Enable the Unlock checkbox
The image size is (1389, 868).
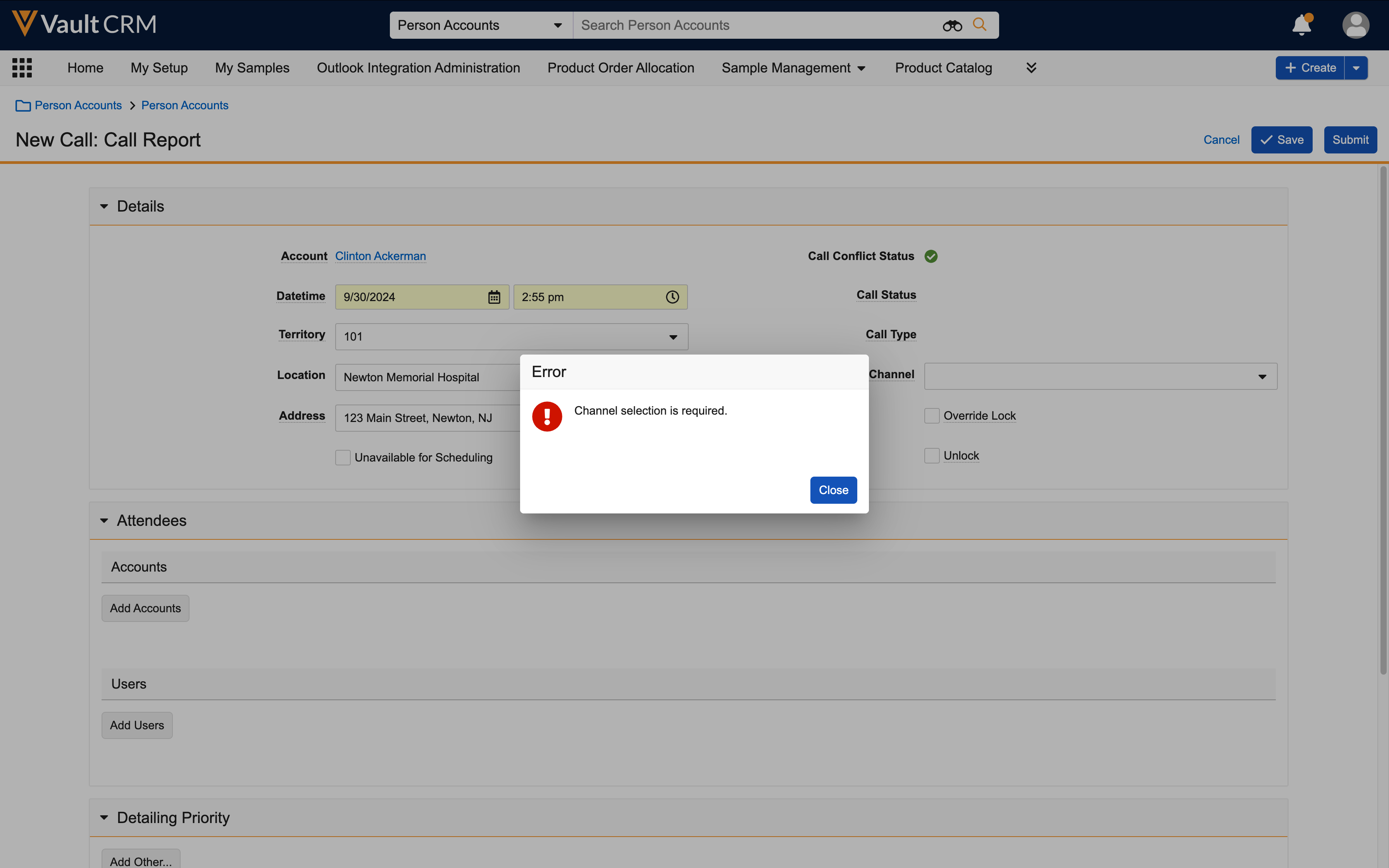pyautogui.click(x=932, y=456)
